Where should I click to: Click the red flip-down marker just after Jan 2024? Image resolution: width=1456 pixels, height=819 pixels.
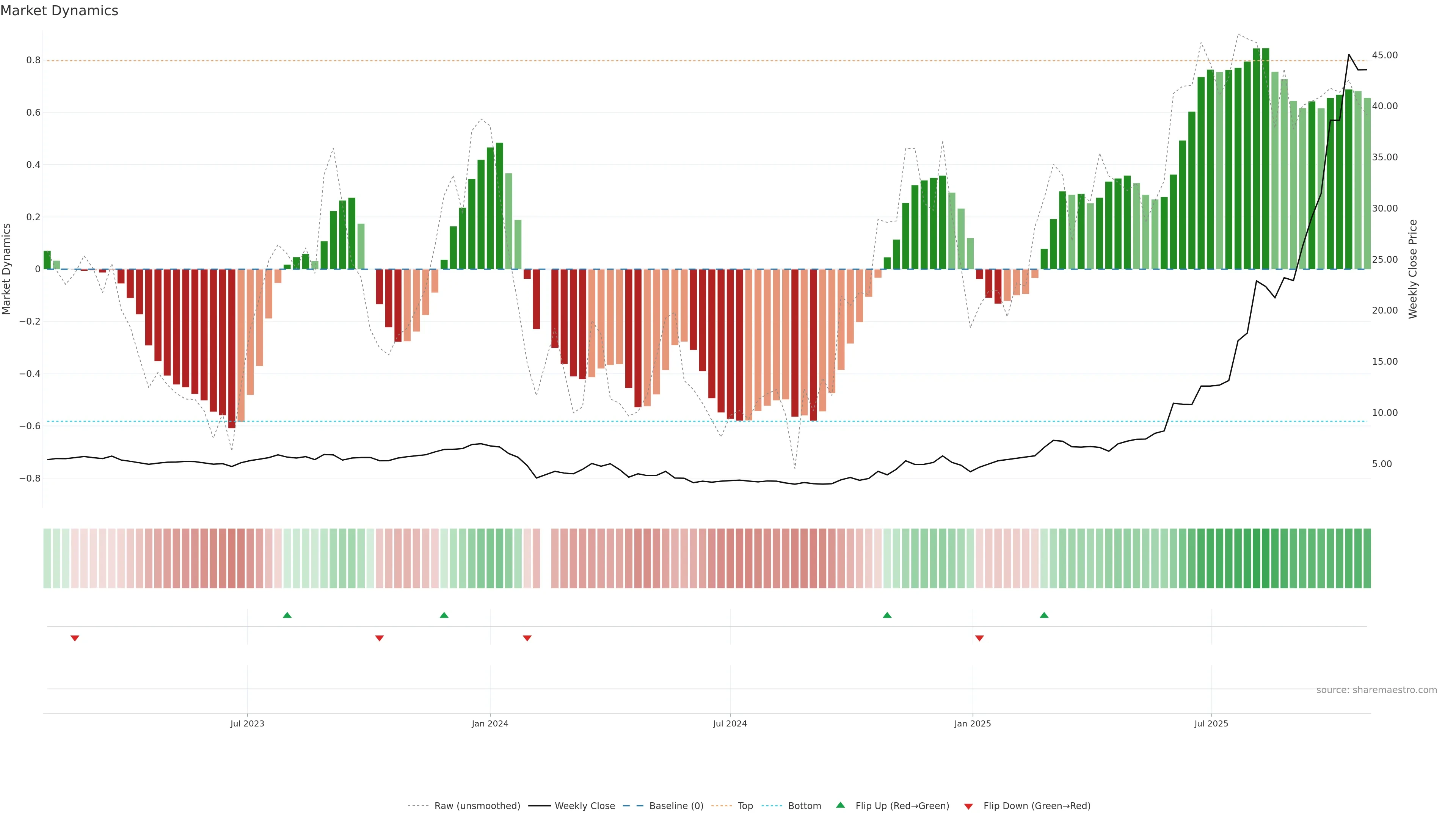point(527,638)
